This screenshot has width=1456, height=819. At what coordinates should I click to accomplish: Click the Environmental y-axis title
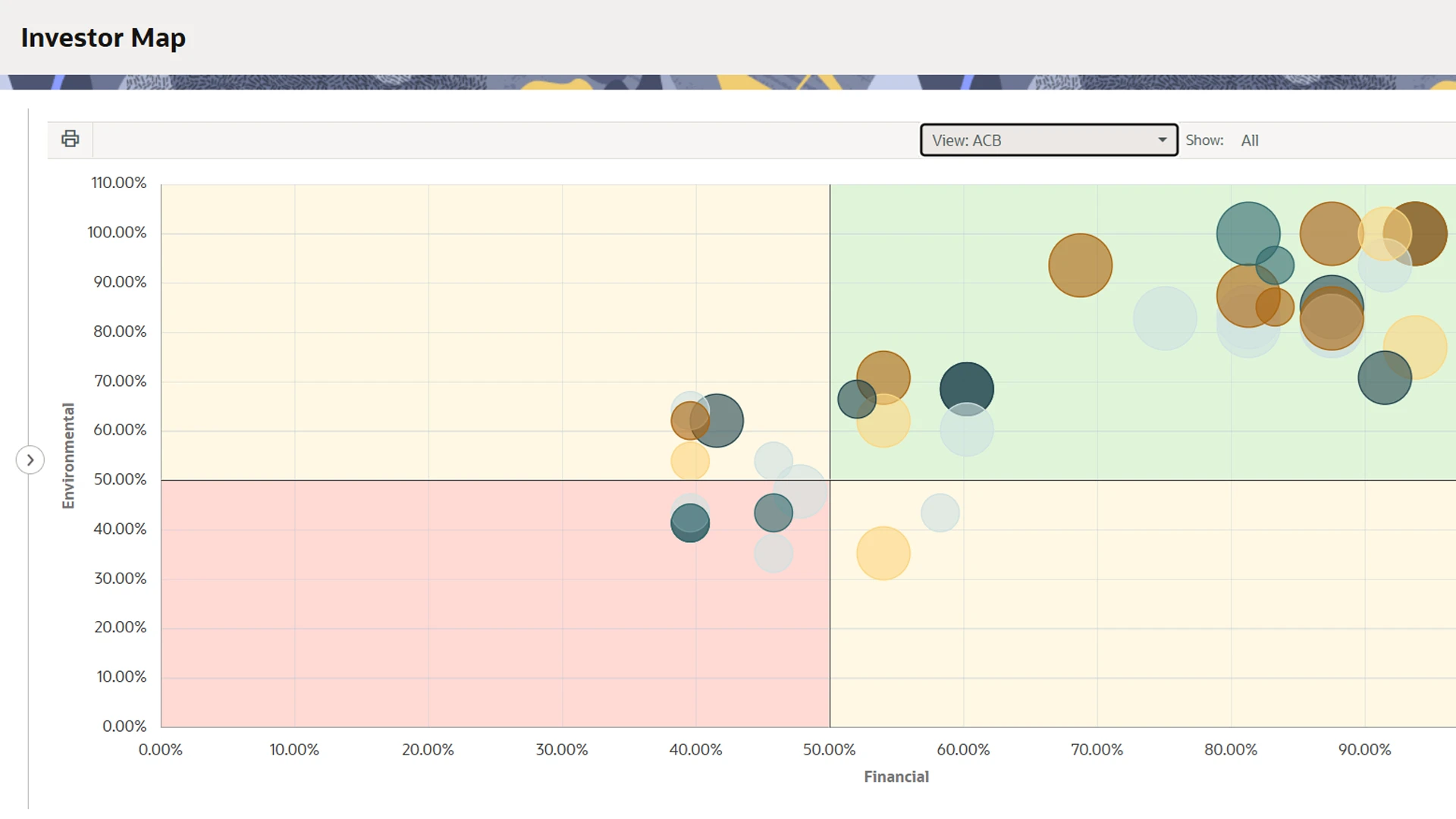pyautogui.click(x=68, y=455)
